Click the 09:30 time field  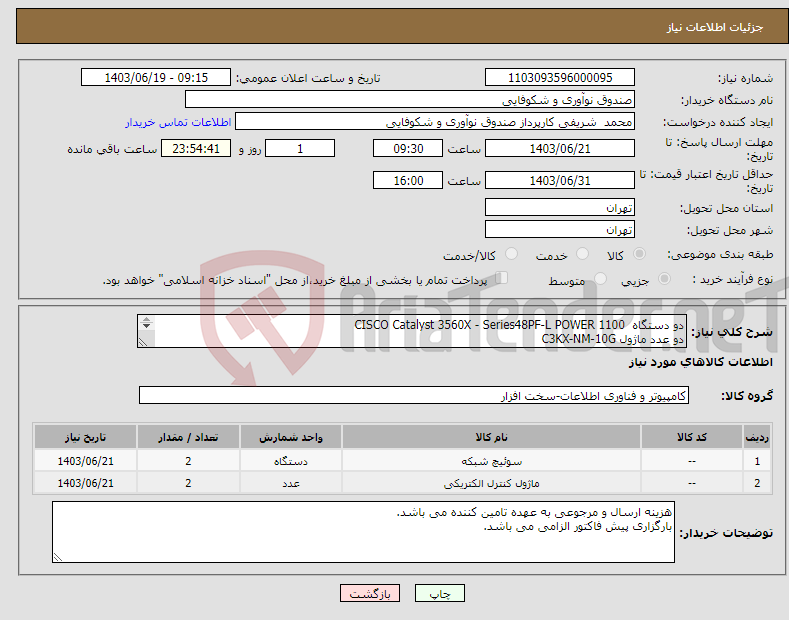tap(408, 148)
